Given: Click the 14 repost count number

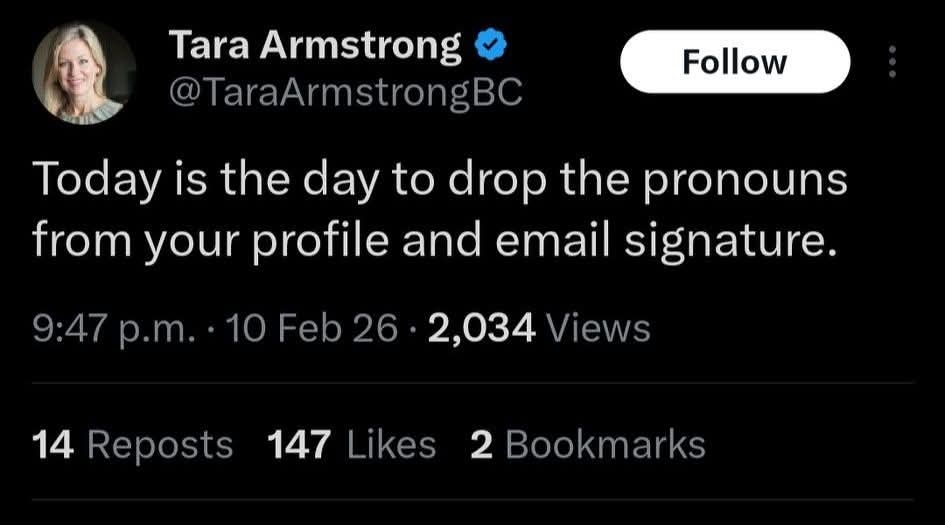Looking at the screenshot, I should click(x=52, y=445).
